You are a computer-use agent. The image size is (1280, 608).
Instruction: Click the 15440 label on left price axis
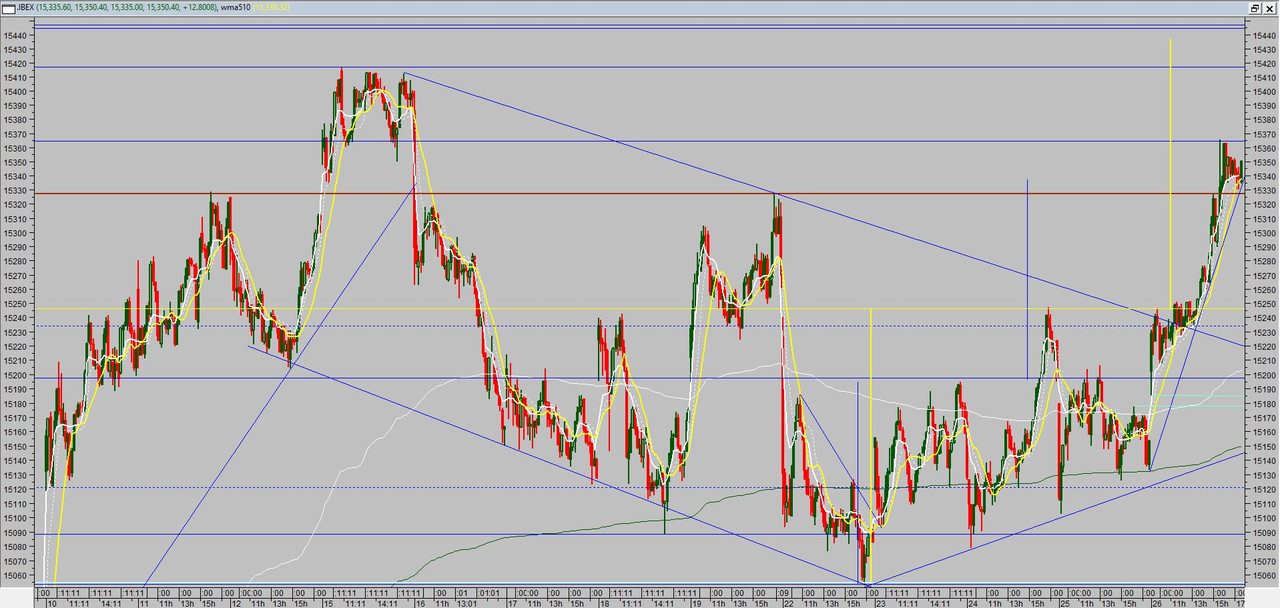click(x=15, y=35)
